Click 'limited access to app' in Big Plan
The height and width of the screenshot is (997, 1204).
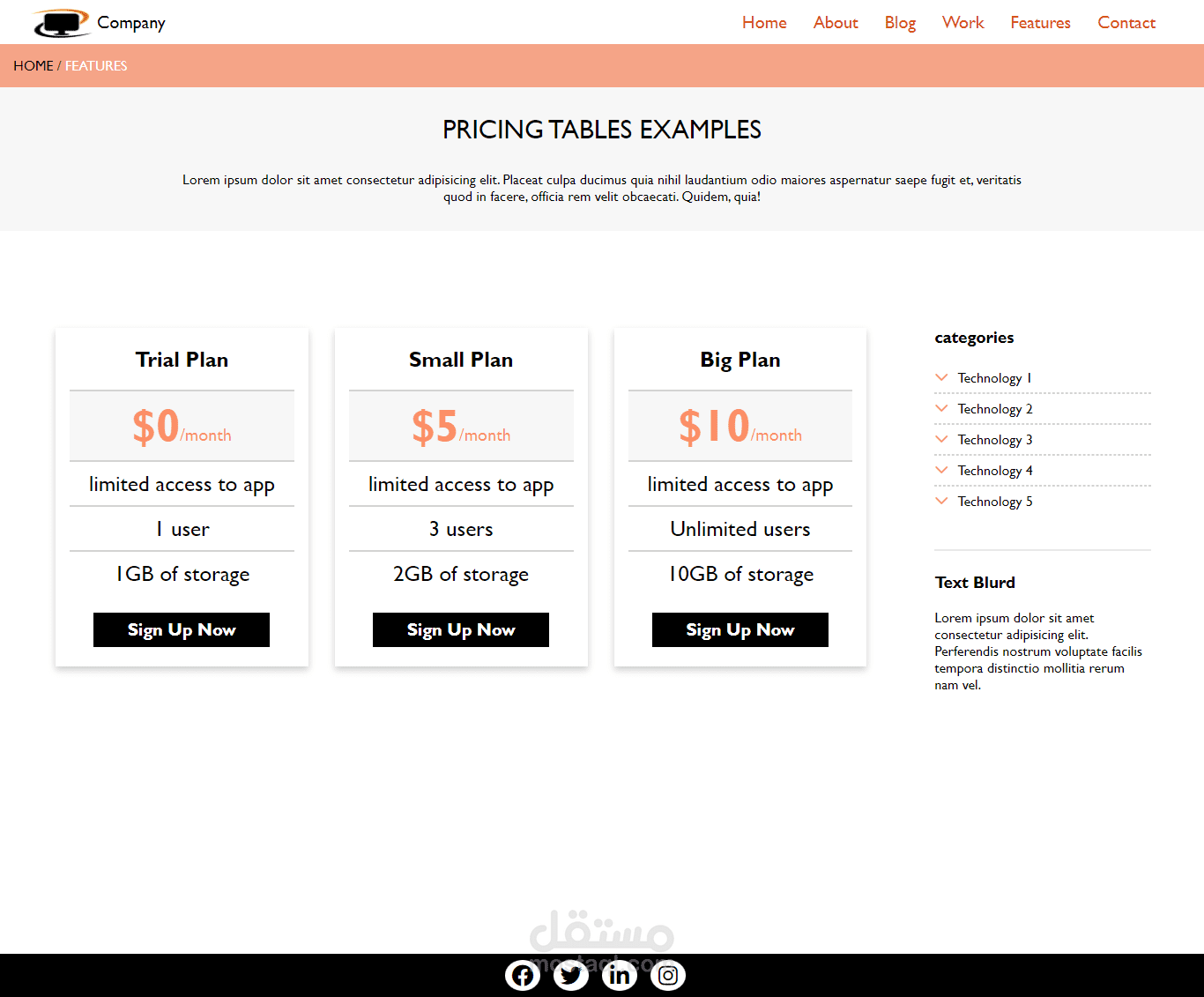740,485
